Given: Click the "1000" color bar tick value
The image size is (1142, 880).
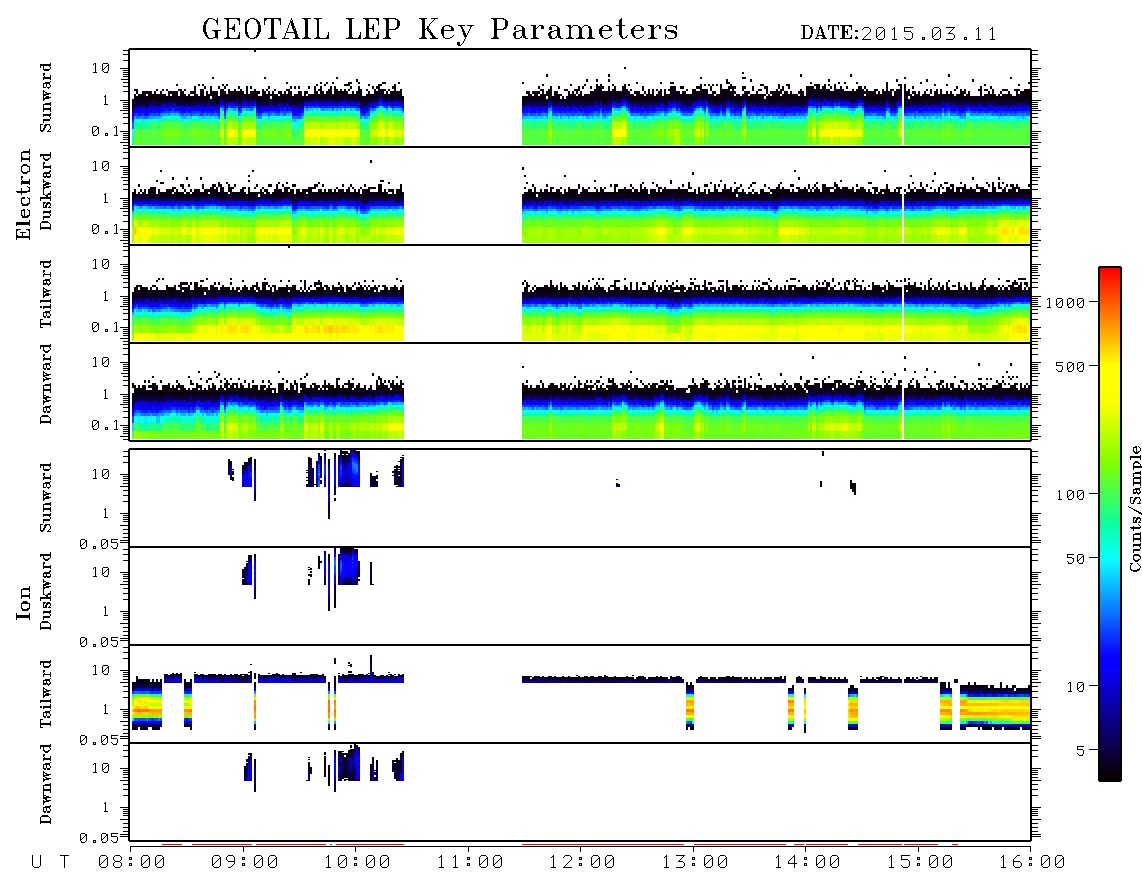Looking at the screenshot, I should coord(1065,303).
